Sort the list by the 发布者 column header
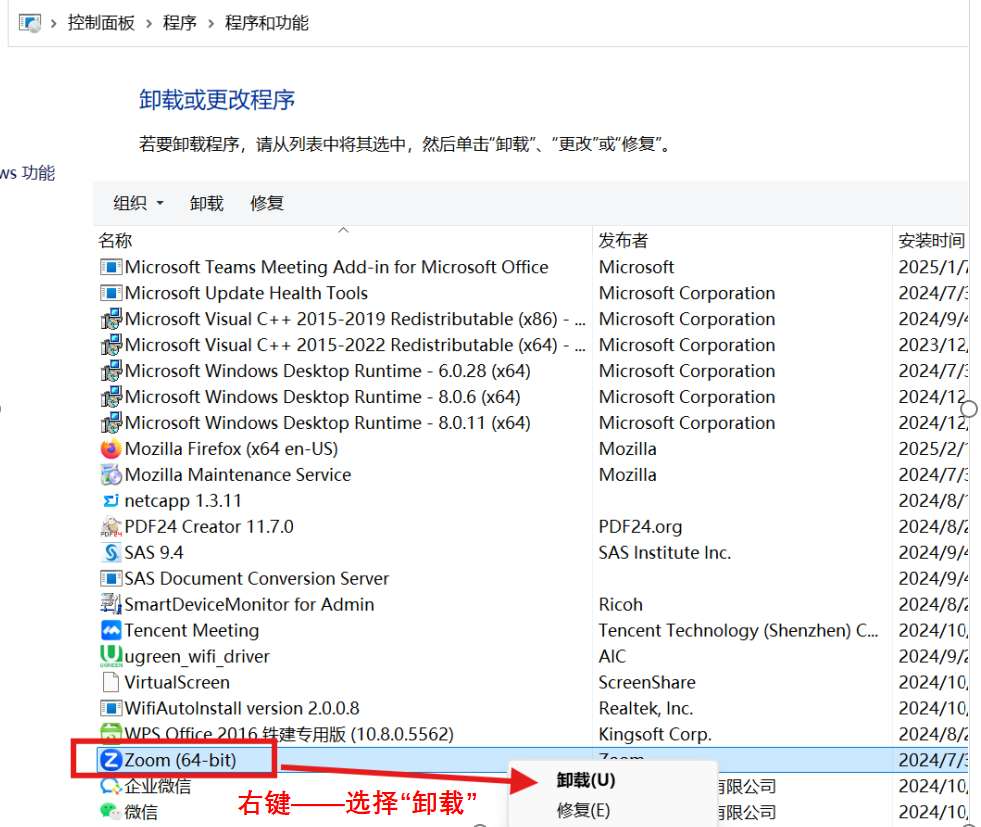Viewport: 981px width, 827px height. pos(623,240)
